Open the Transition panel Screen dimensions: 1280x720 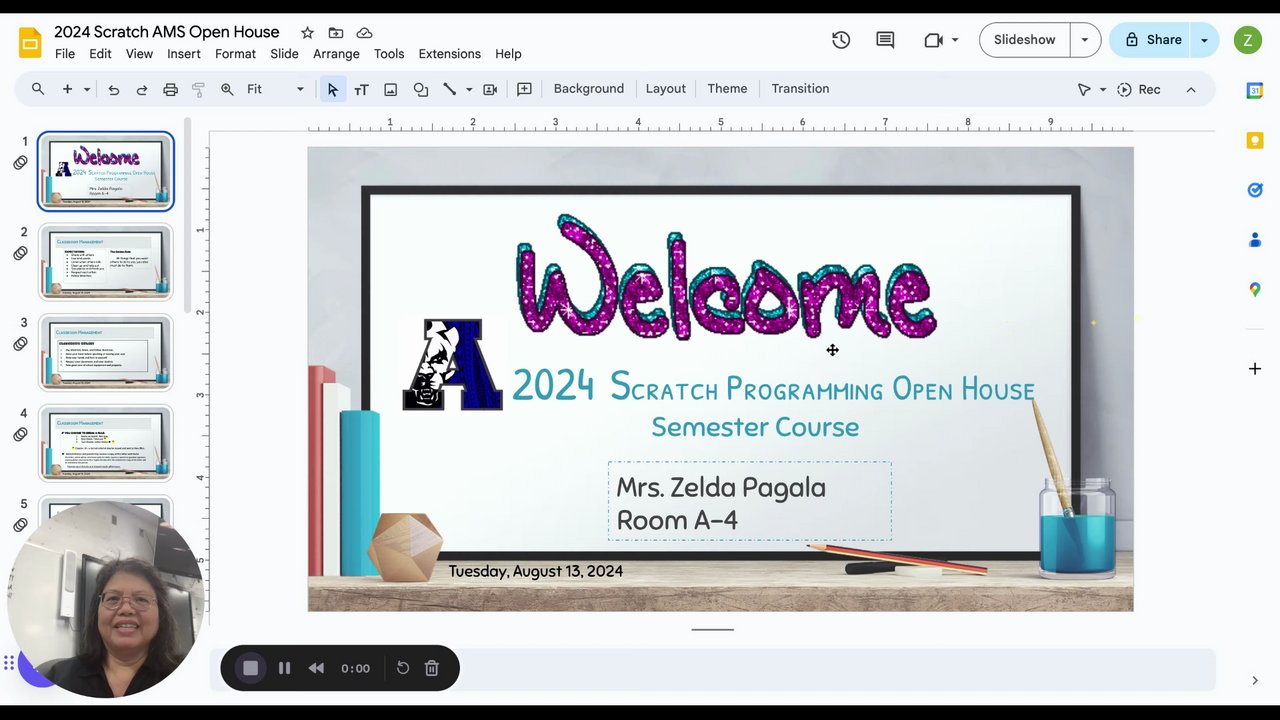point(800,89)
